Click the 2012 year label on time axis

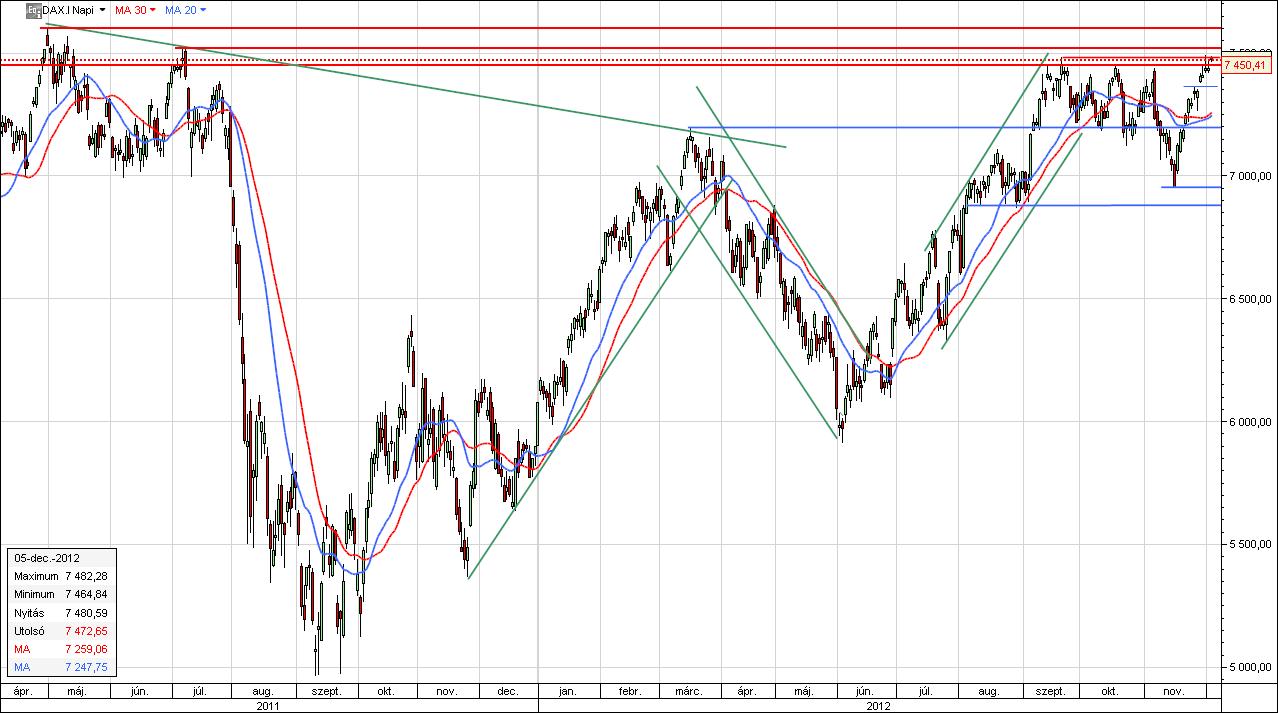[880, 705]
